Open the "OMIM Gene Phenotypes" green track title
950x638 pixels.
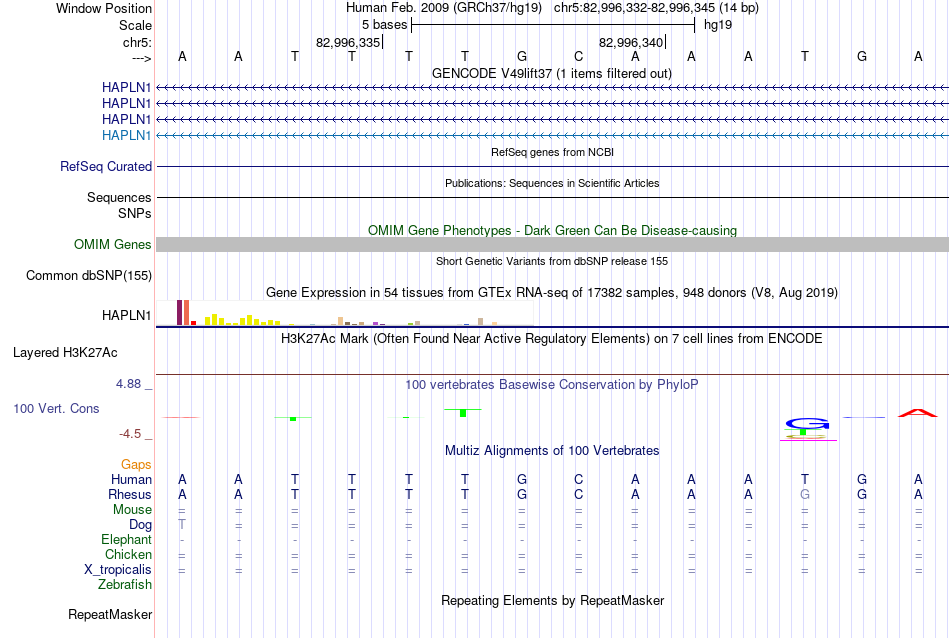click(552, 230)
